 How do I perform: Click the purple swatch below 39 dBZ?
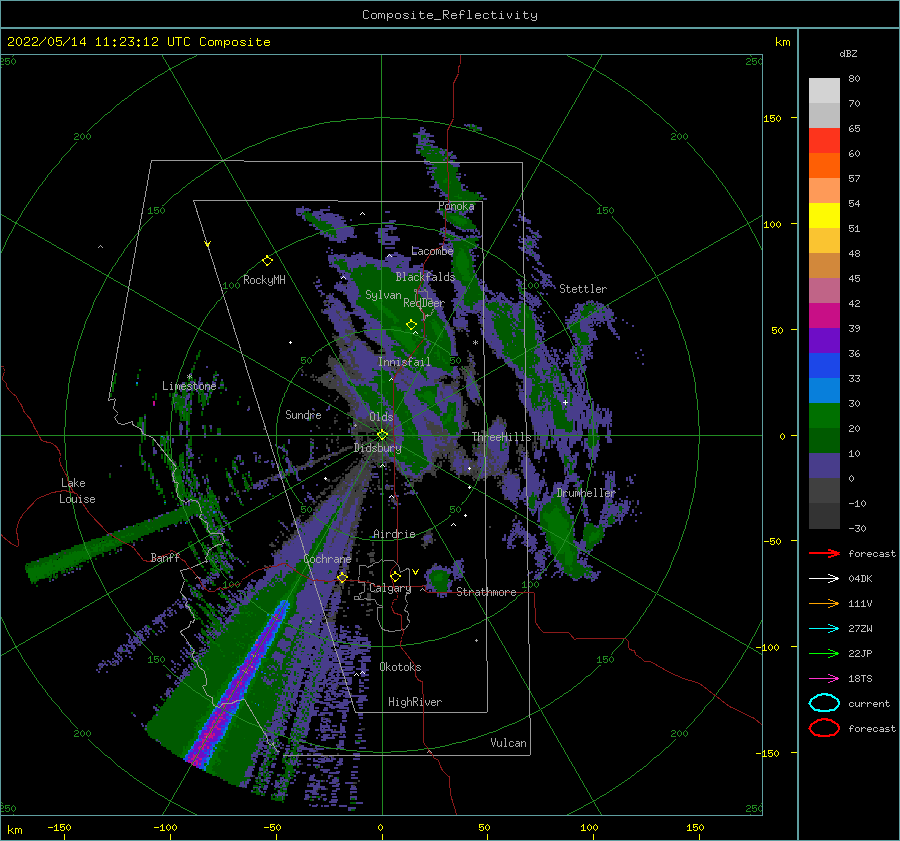pos(824,341)
